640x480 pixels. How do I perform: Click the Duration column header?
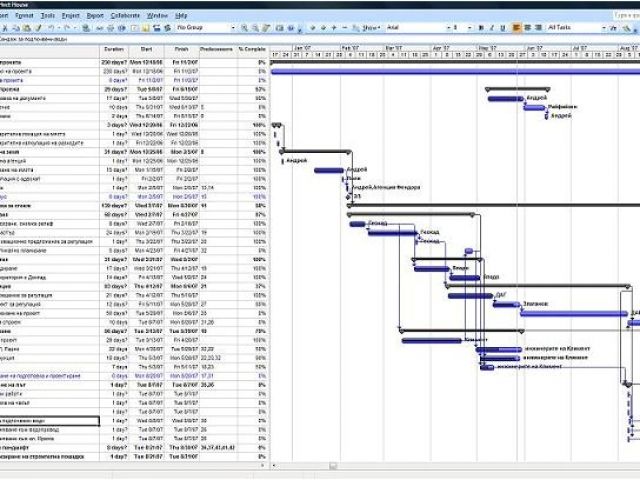coord(114,48)
